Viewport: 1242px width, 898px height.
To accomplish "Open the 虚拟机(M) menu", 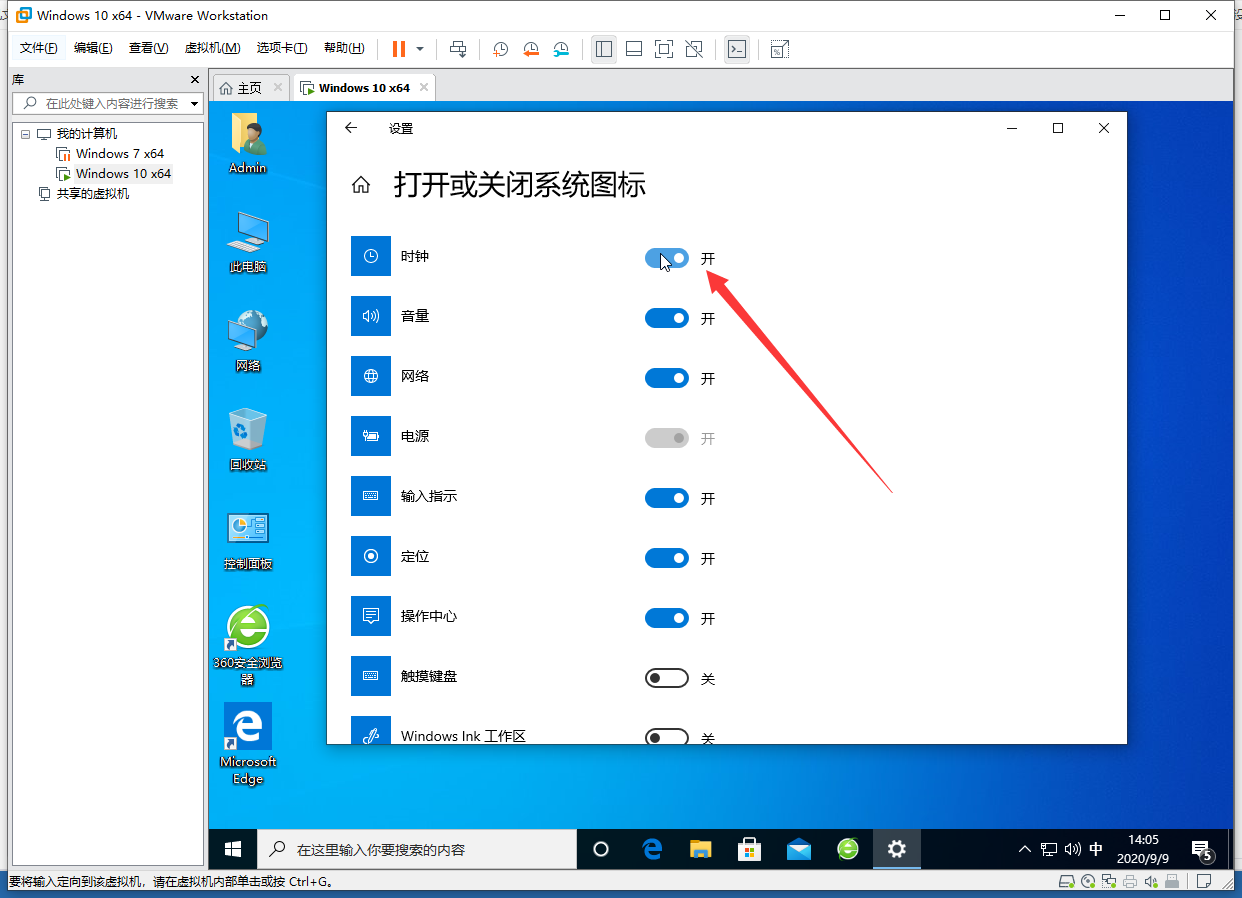I will pos(212,48).
